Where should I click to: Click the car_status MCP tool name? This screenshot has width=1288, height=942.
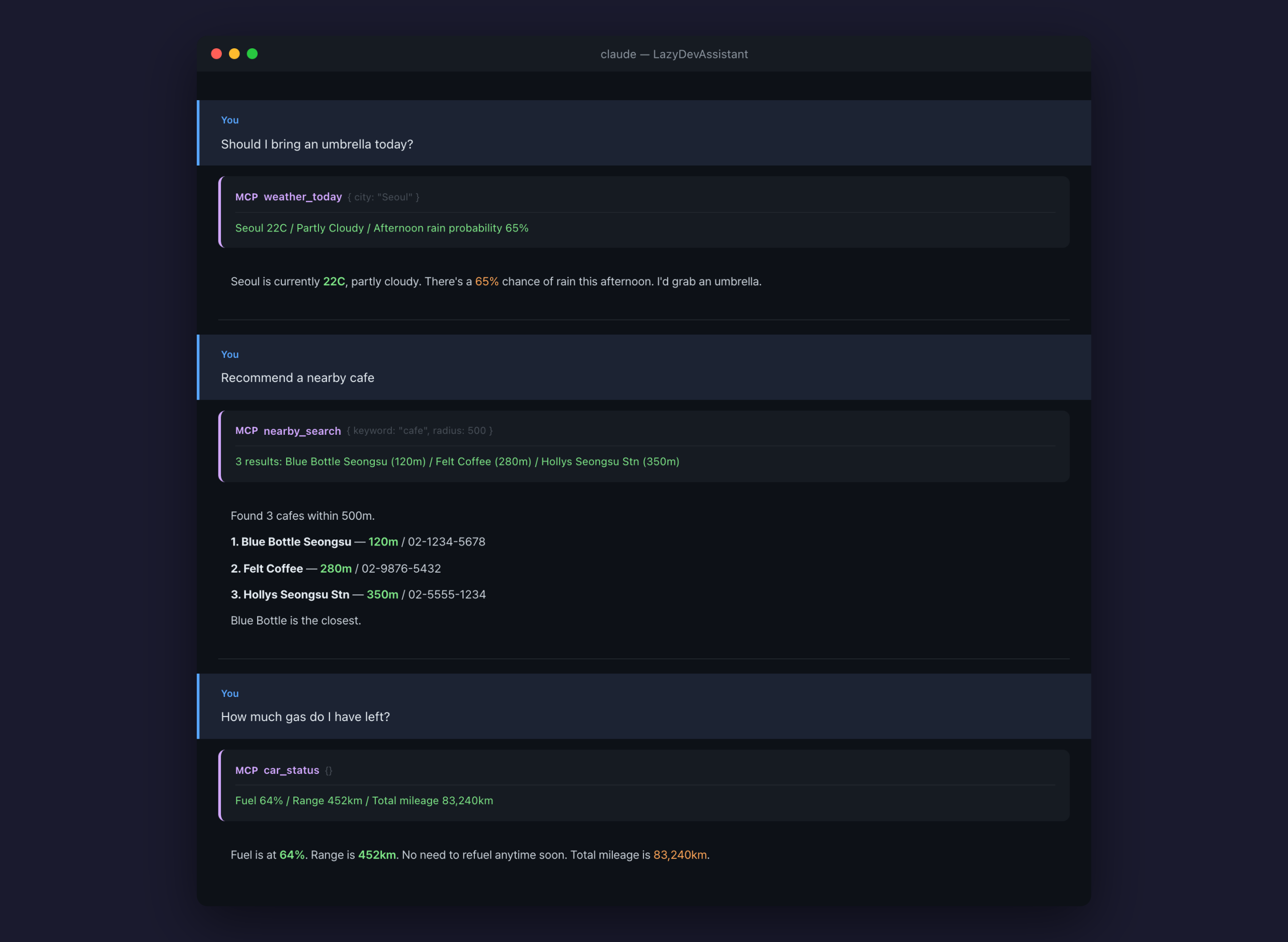[291, 770]
